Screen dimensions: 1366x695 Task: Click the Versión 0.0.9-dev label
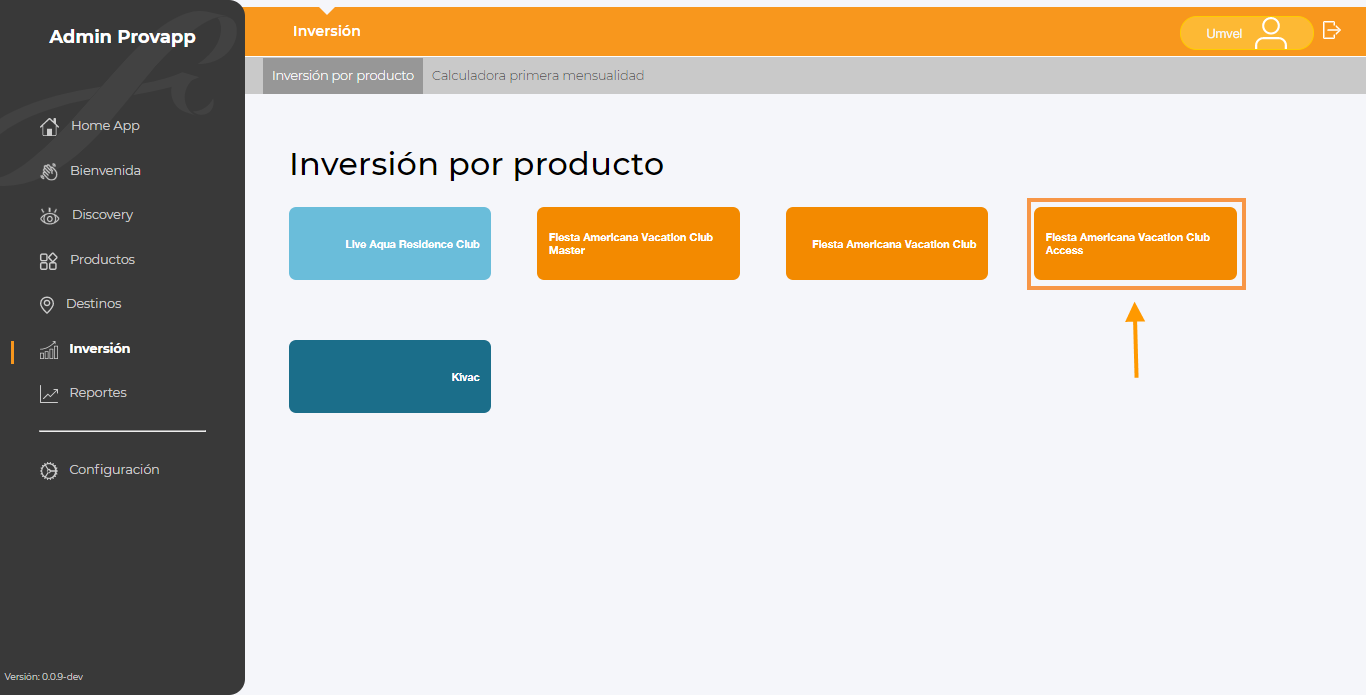43,677
